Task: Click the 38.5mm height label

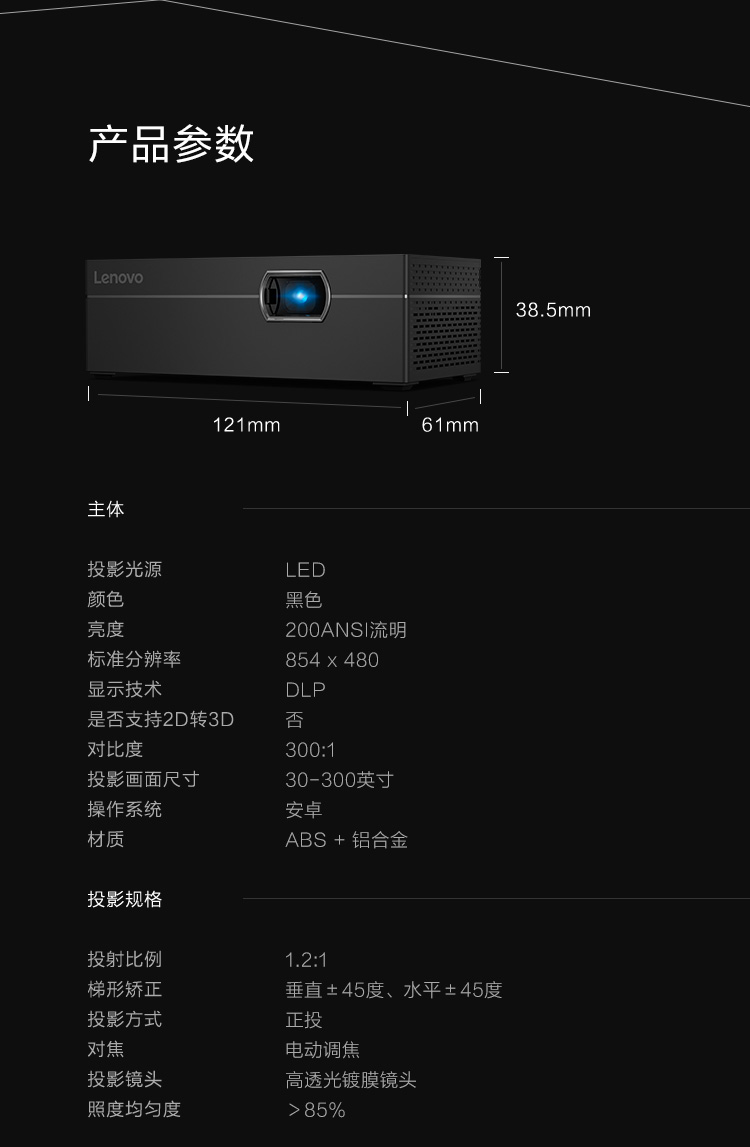Action: (553, 310)
